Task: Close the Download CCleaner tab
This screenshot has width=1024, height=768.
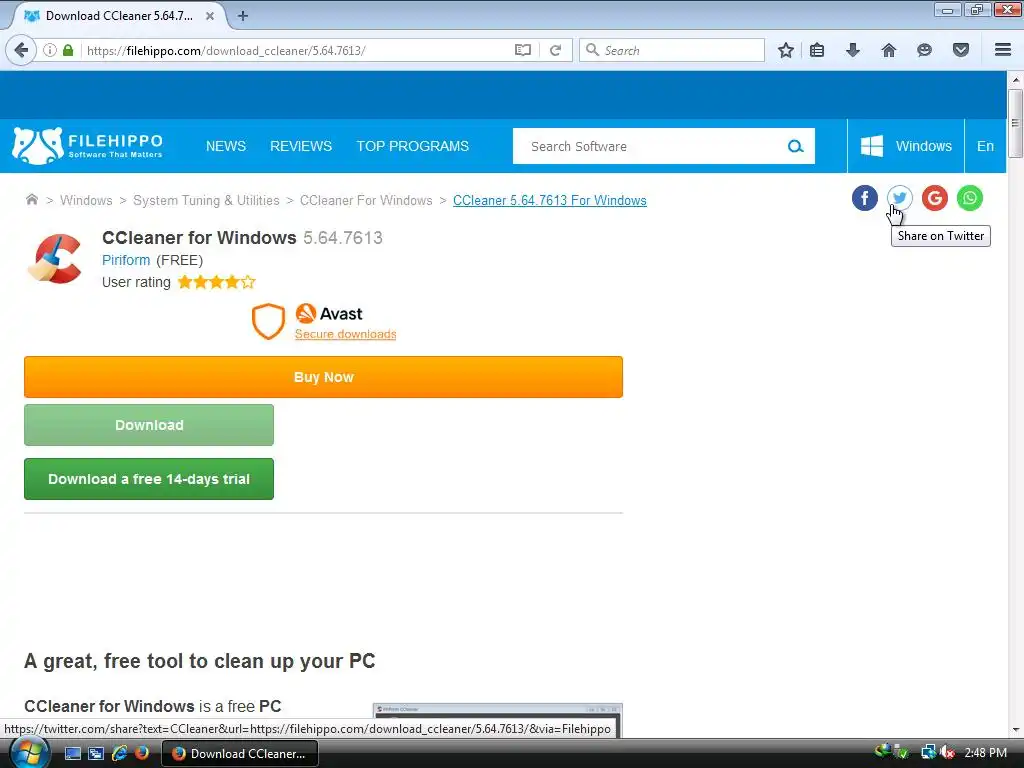Action: [210, 16]
